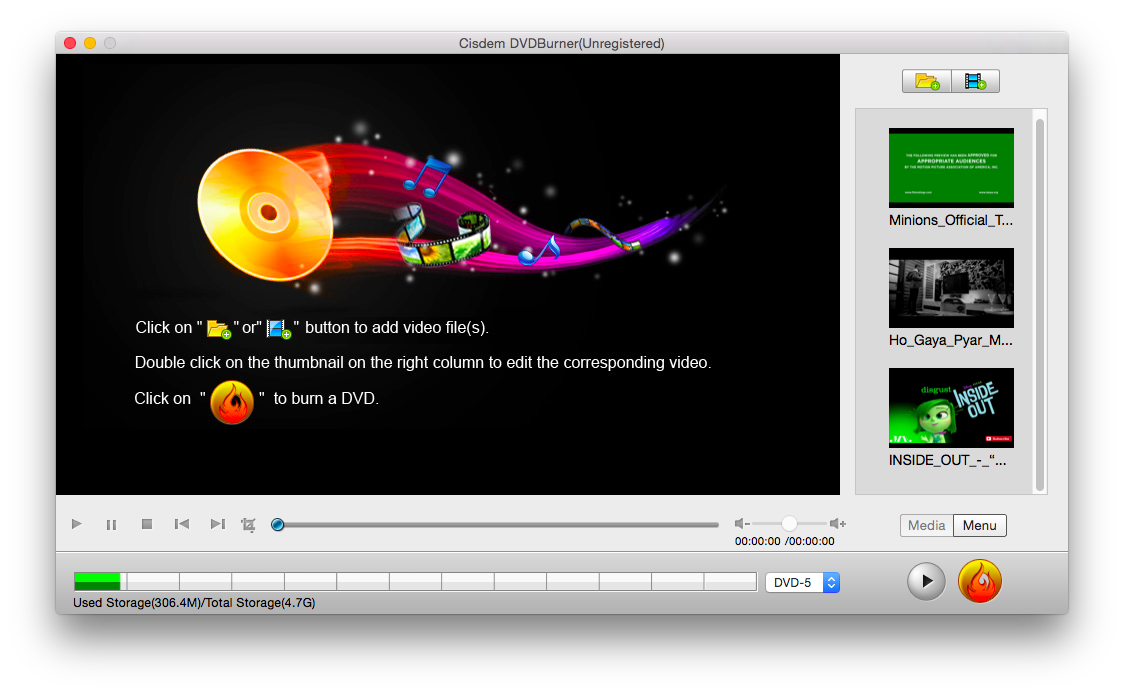Screen dimensions: 1124x694
Task: Switch to the Media tab
Action: (927, 526)
